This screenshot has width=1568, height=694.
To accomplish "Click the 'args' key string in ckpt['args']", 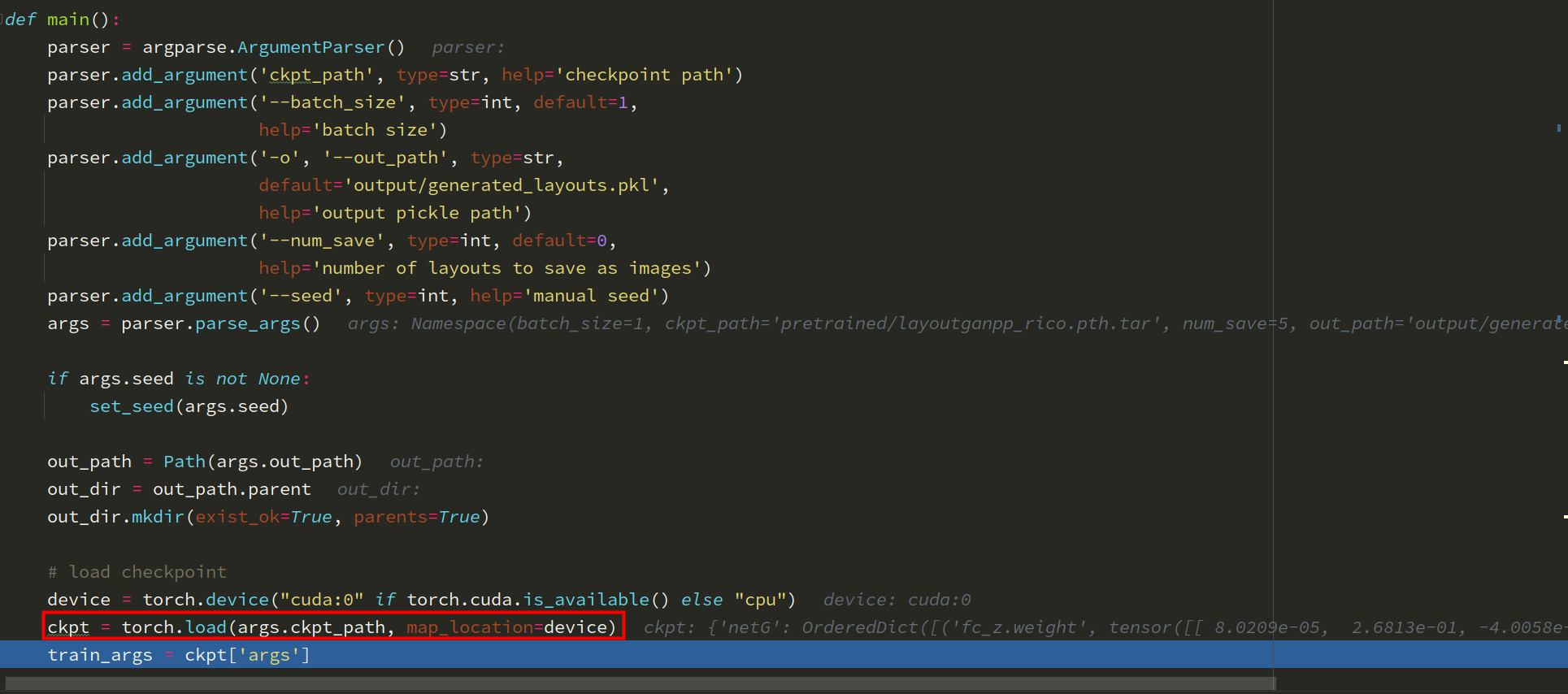I will [268, 655].
